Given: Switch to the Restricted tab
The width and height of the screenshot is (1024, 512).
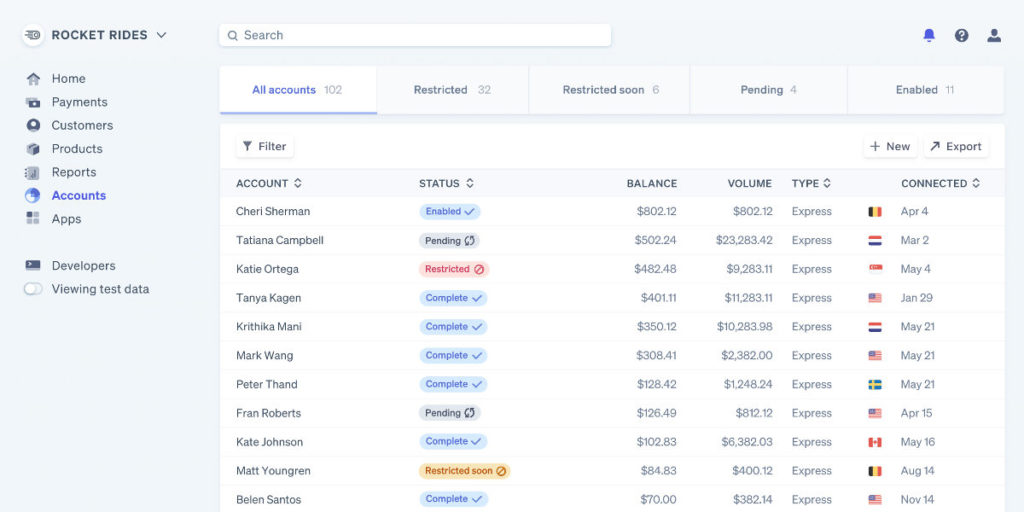Looking at the screenshot, I should [x=452, y=90].
